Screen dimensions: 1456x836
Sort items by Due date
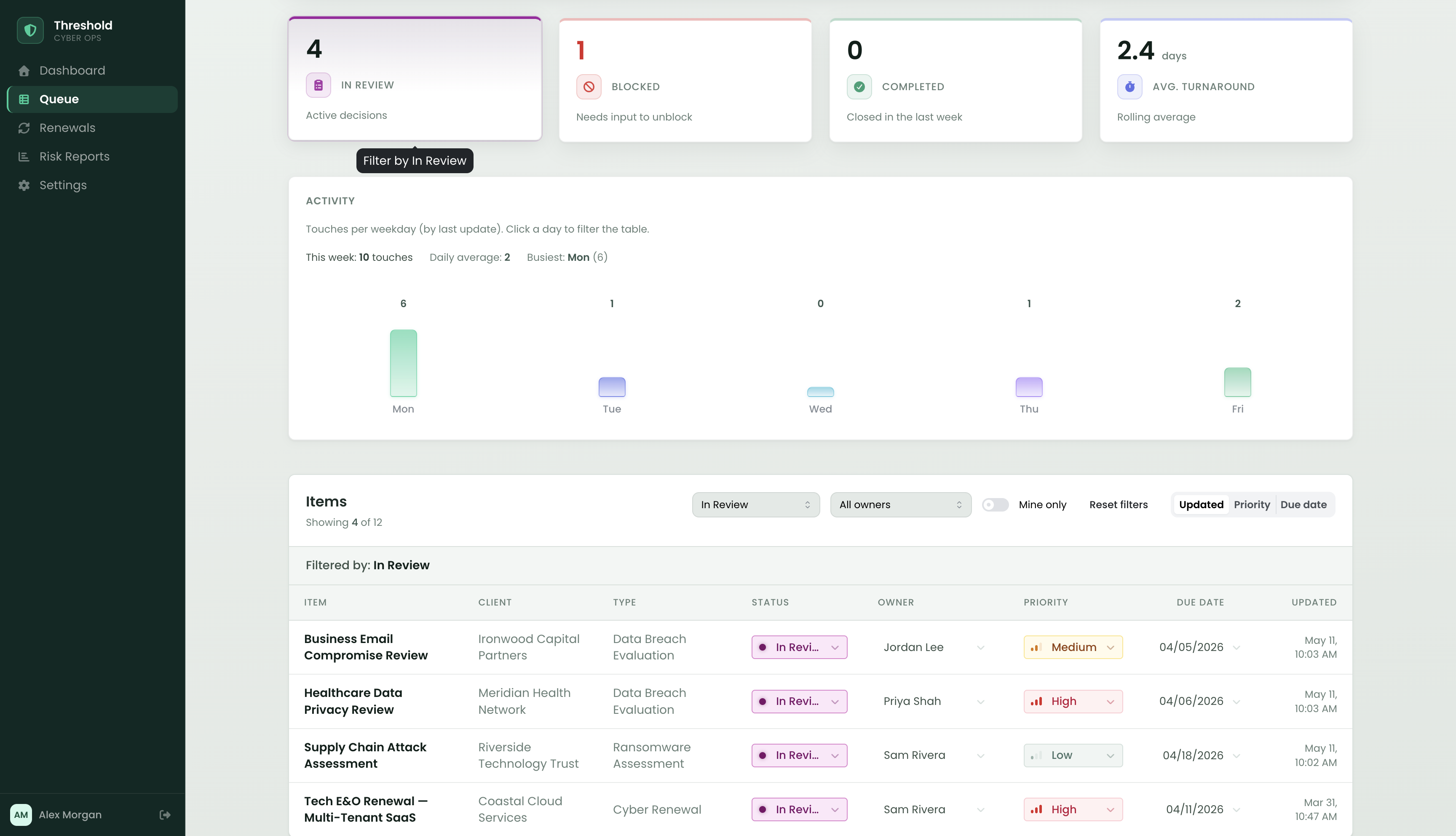(x=1303, y=505)
